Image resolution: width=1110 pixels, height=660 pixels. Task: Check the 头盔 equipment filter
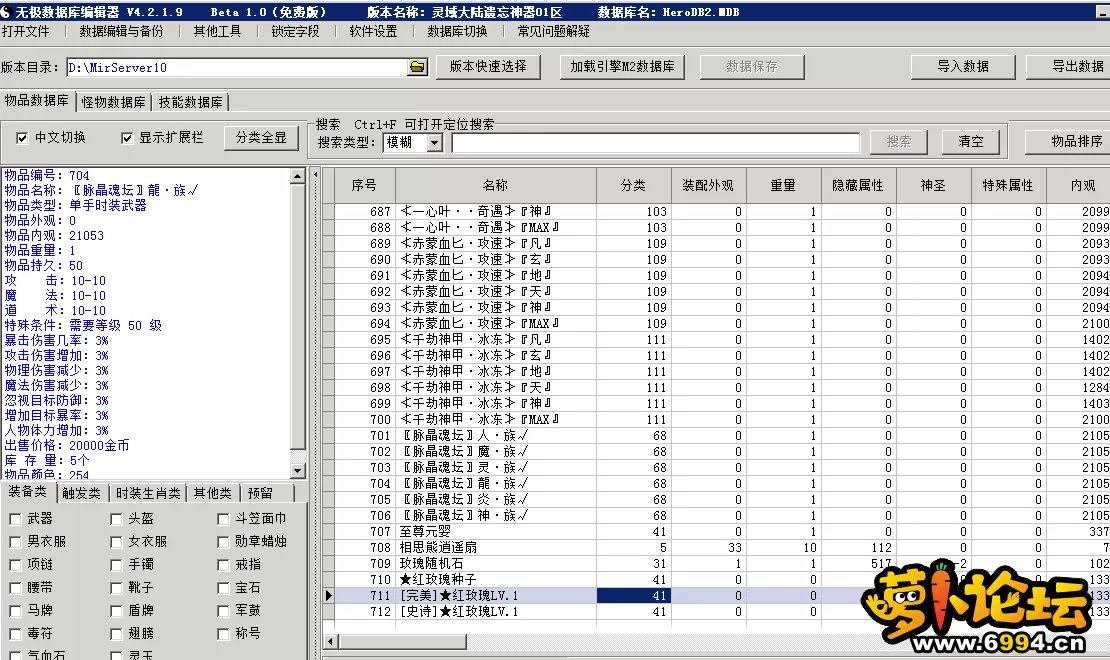(x=116, y=519)
